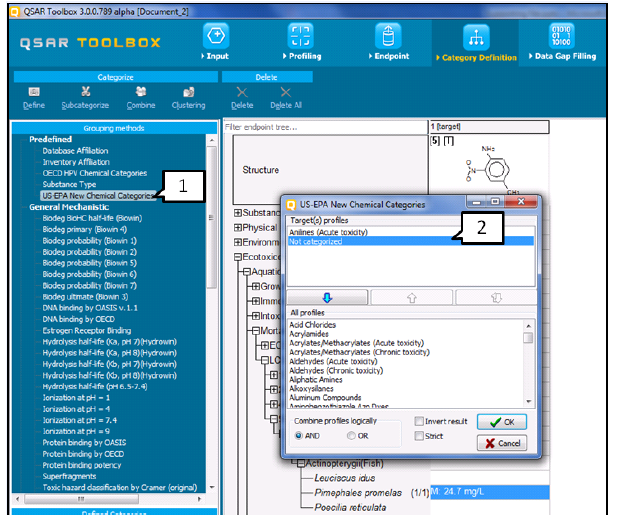The image size is (621, 516).
Task: Select Biodeg ultimate (Biowin 3) method
Action: [x=85, y=297]
